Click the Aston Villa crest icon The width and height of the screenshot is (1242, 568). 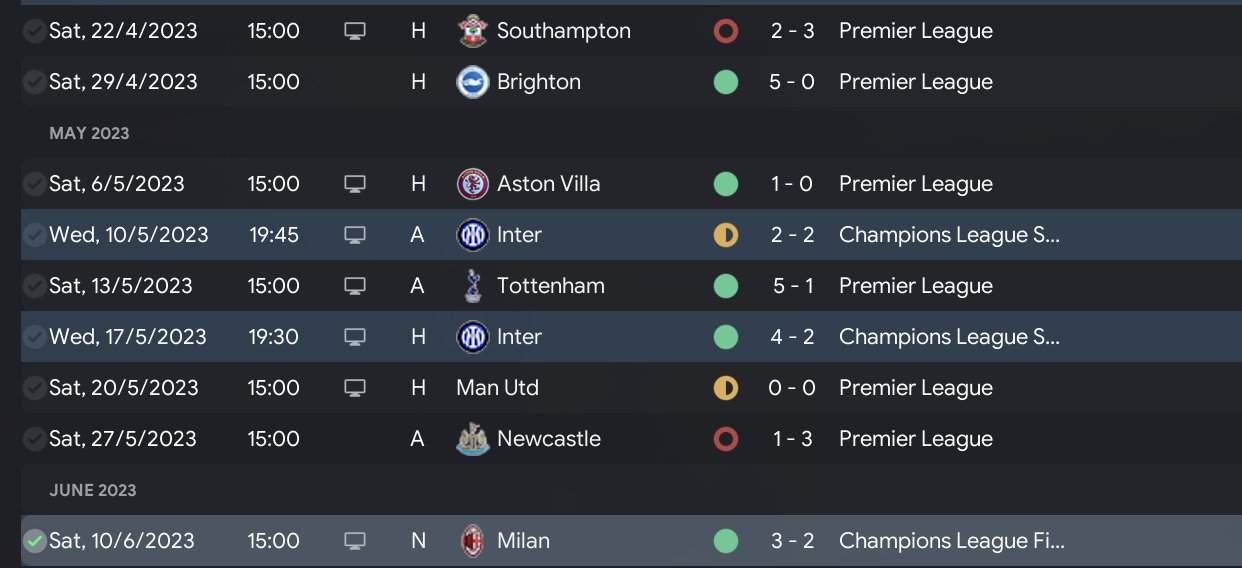point(472,184)
